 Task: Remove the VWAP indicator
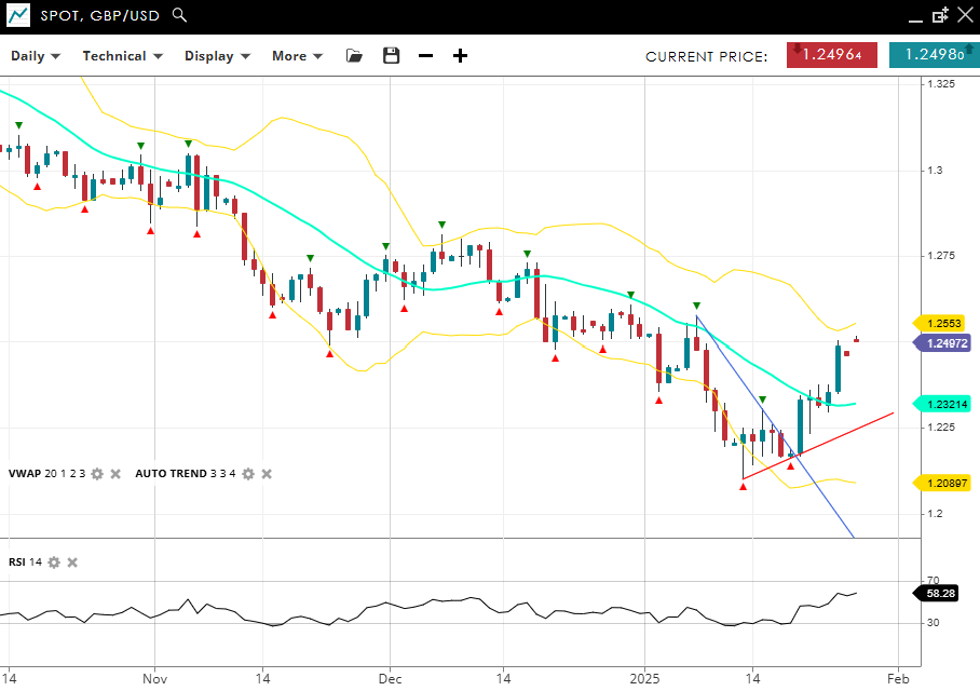[x=115, y=474]
